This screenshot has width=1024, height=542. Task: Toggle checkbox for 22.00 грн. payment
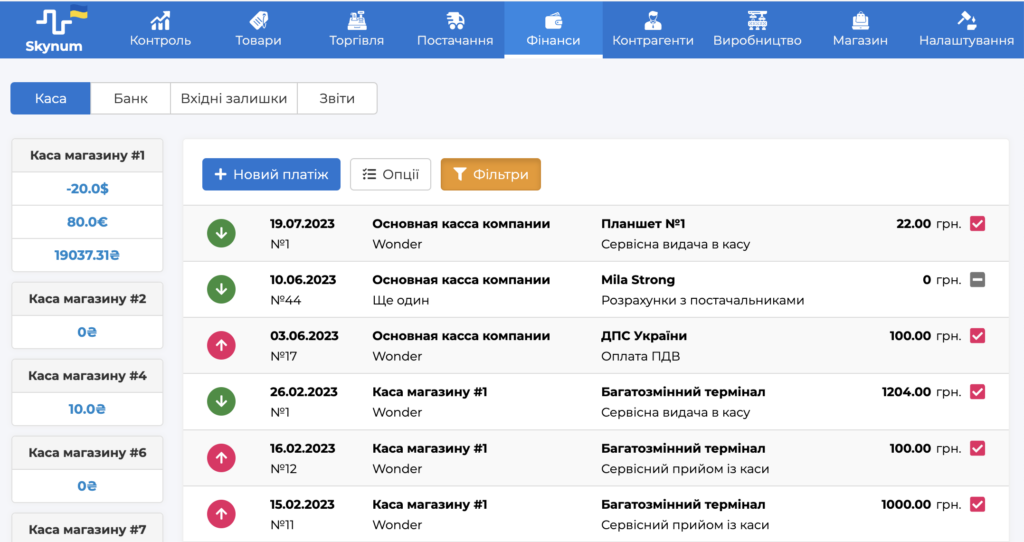click(977, 224)
